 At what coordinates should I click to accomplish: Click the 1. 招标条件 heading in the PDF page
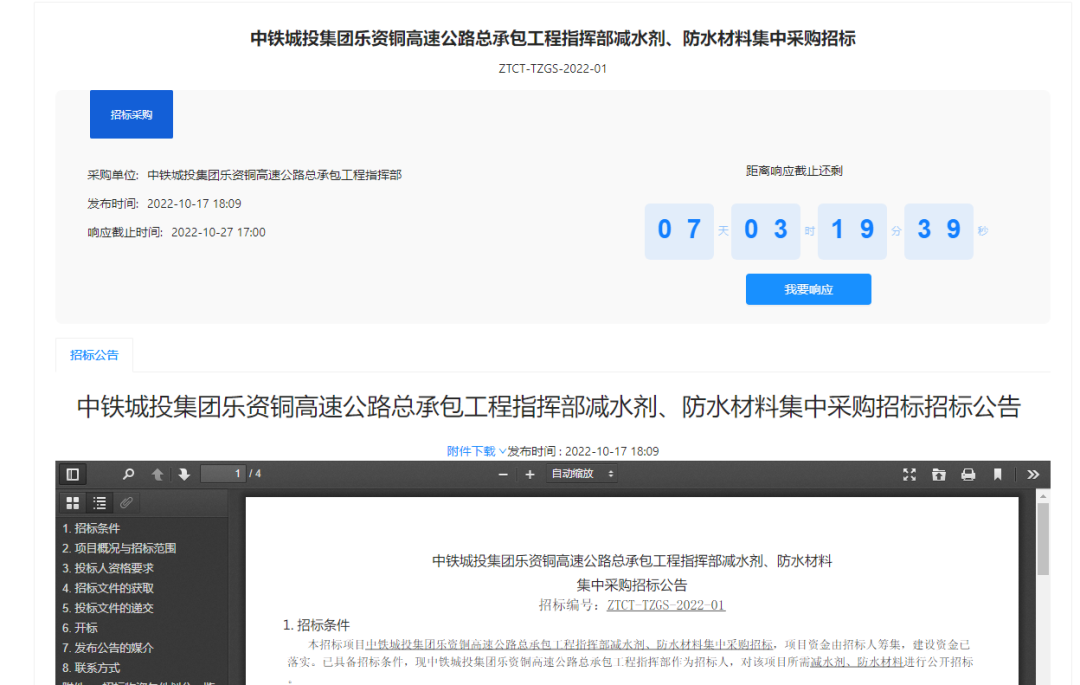316,625
